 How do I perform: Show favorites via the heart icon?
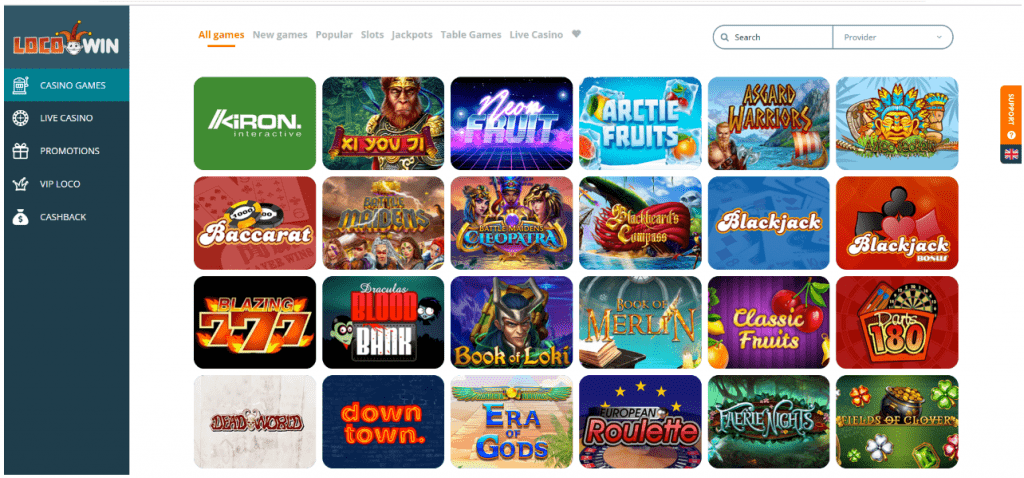point(576,35)
